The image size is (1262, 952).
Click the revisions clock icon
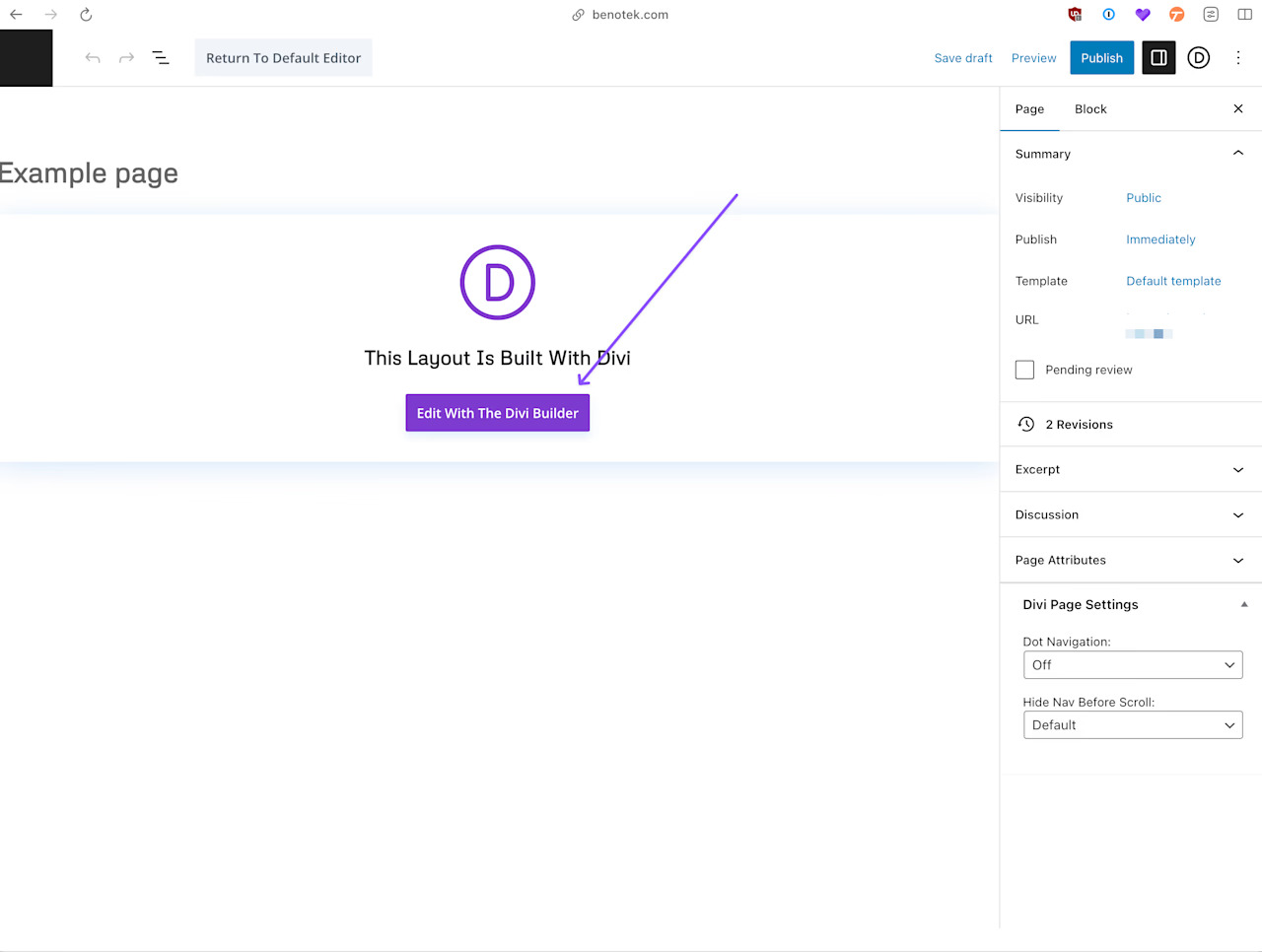(x=1026, y=425)
